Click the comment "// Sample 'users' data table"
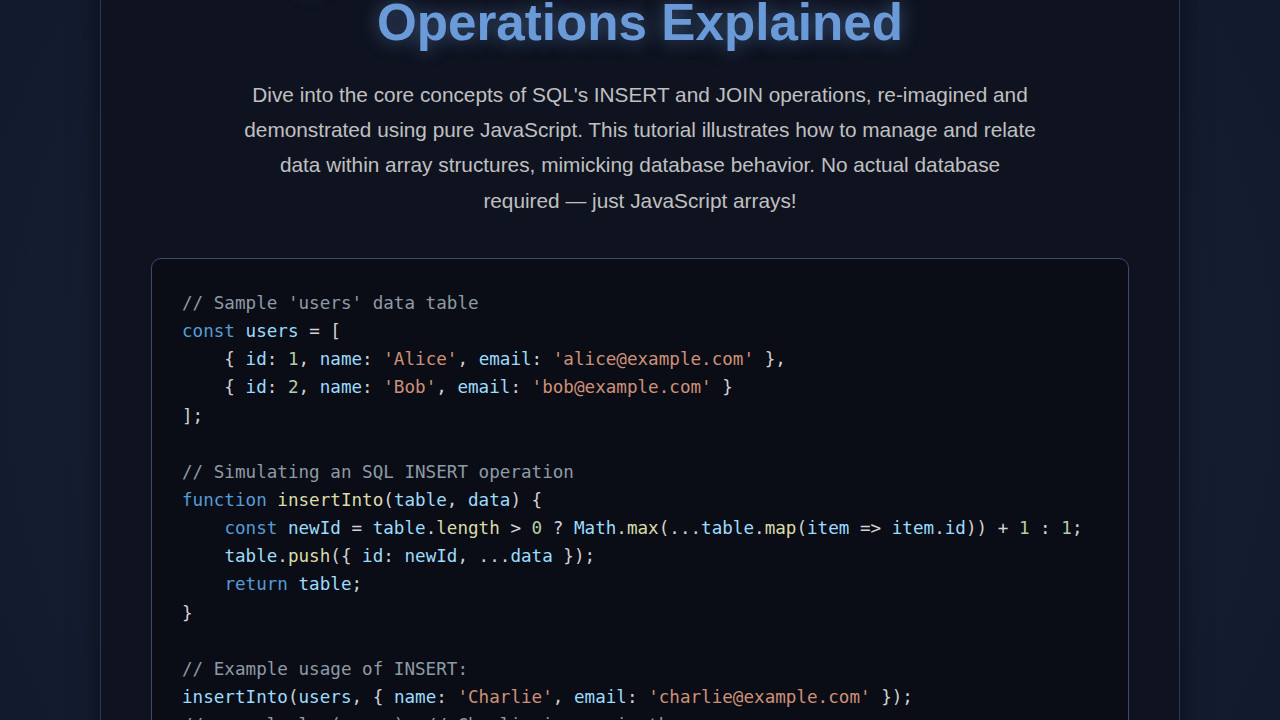The image size is (1280, 720). click(x=330, y=302)
